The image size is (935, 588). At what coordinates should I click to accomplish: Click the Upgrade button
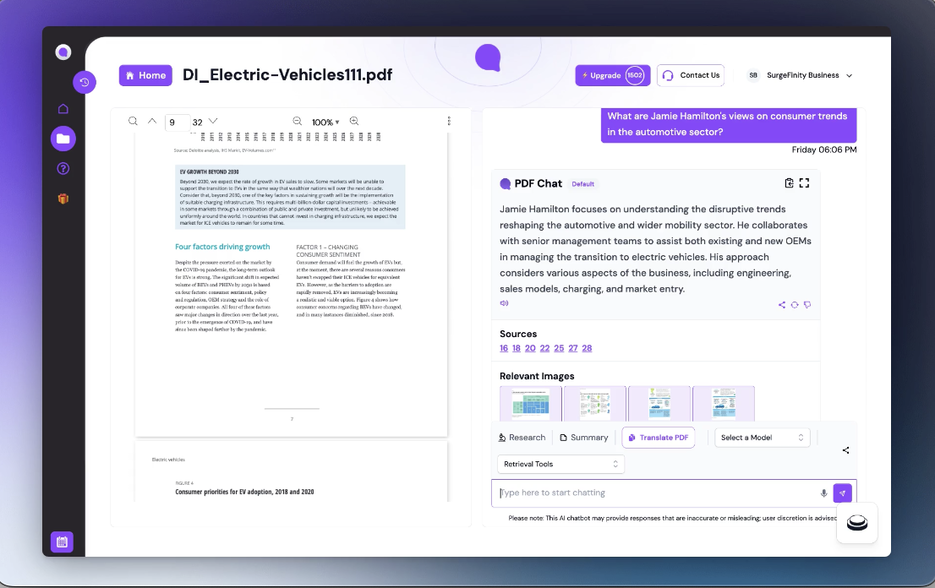[x=612, y=75]
